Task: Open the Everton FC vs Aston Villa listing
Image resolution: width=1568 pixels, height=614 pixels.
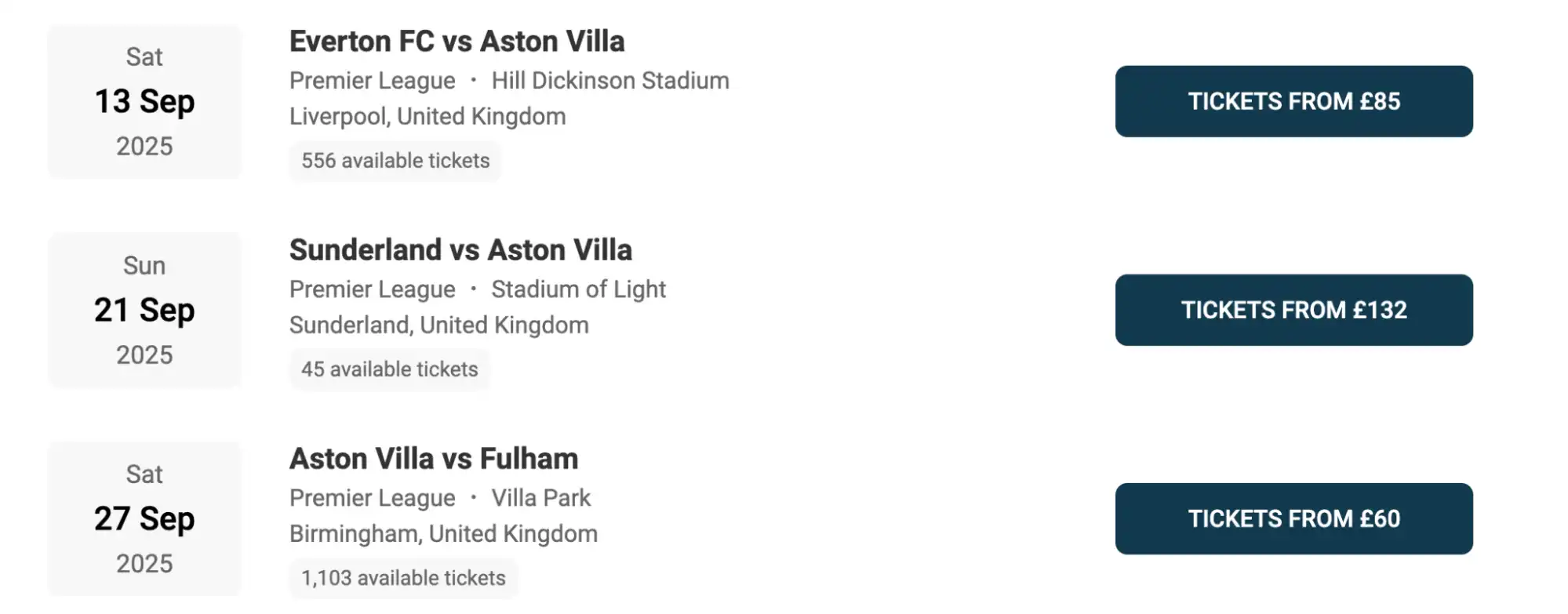Action: (457, 42)
